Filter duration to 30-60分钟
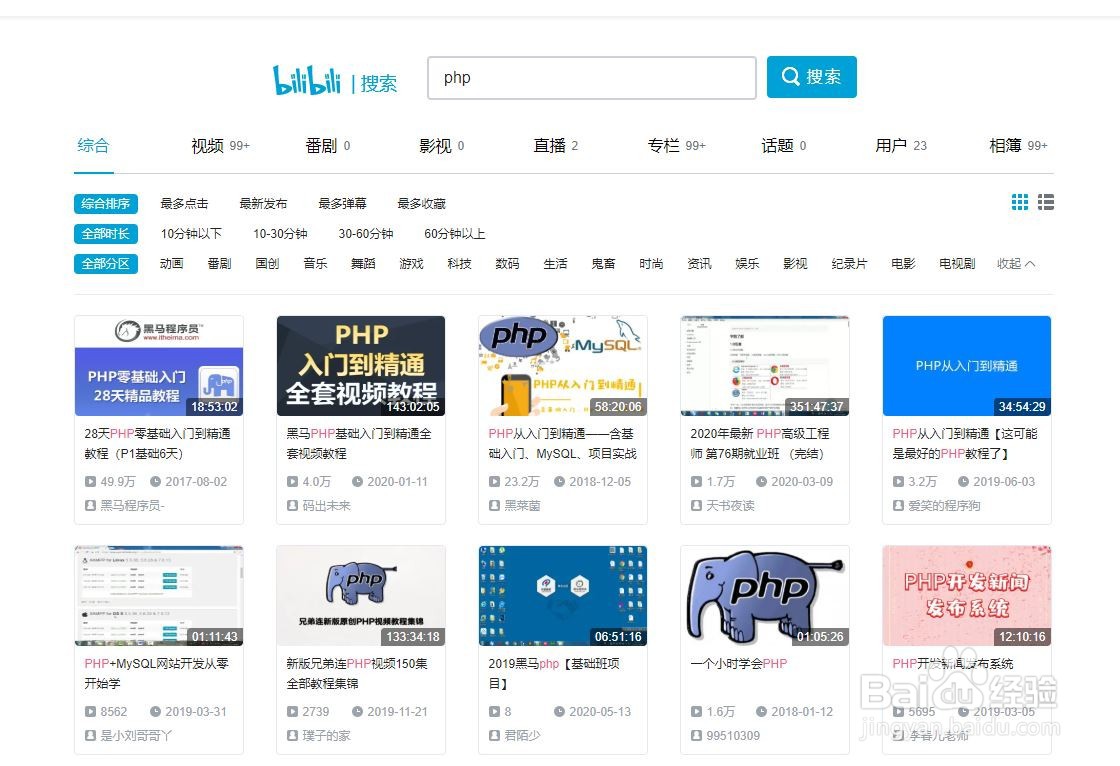1120x766 pixels. point(366,234)
